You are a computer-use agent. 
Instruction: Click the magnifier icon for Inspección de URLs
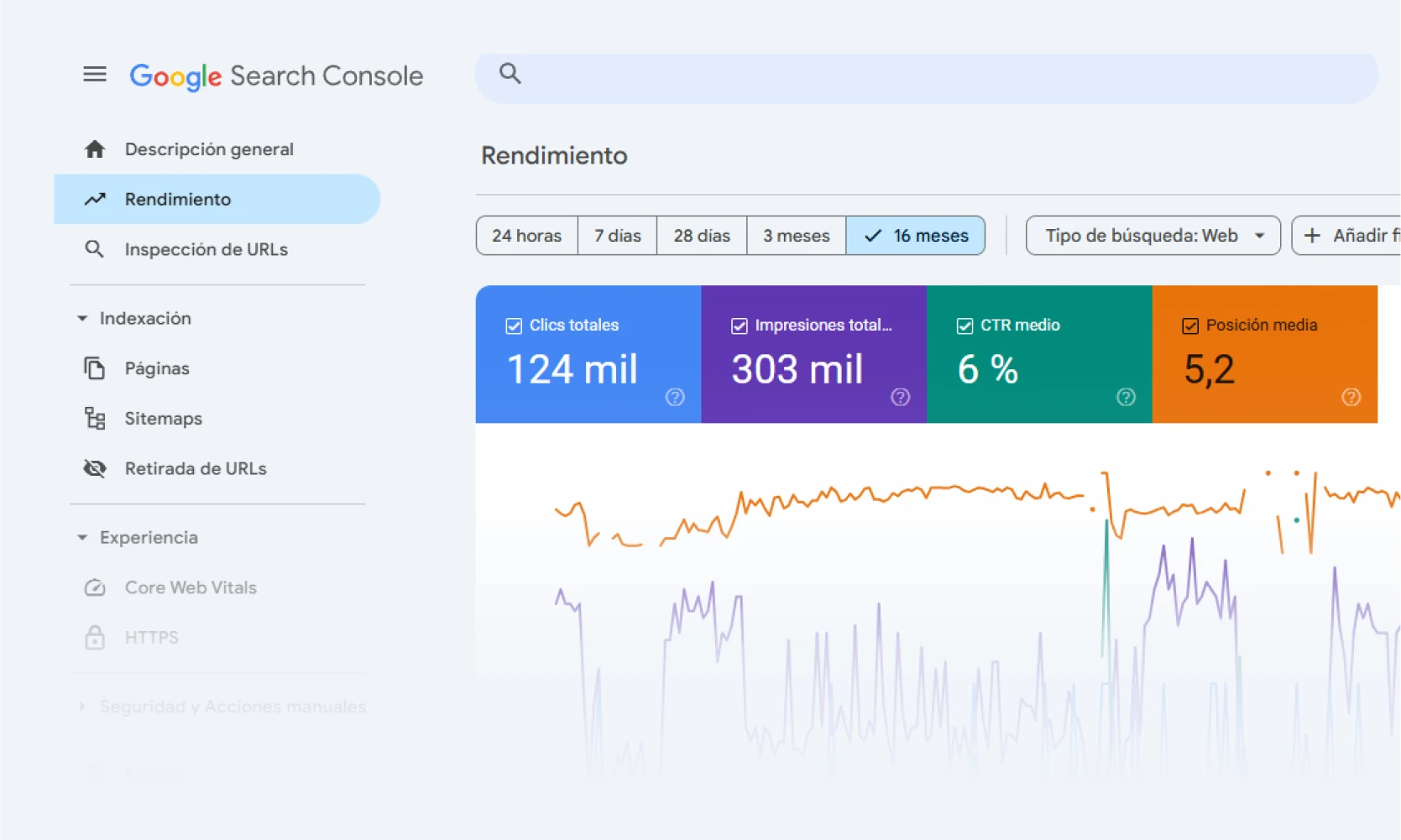coord(95,249)
